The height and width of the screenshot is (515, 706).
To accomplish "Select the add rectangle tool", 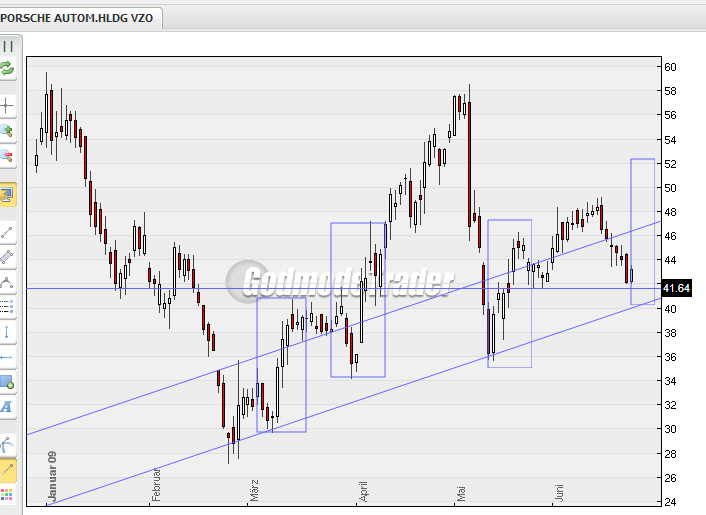I will (7, 382).
